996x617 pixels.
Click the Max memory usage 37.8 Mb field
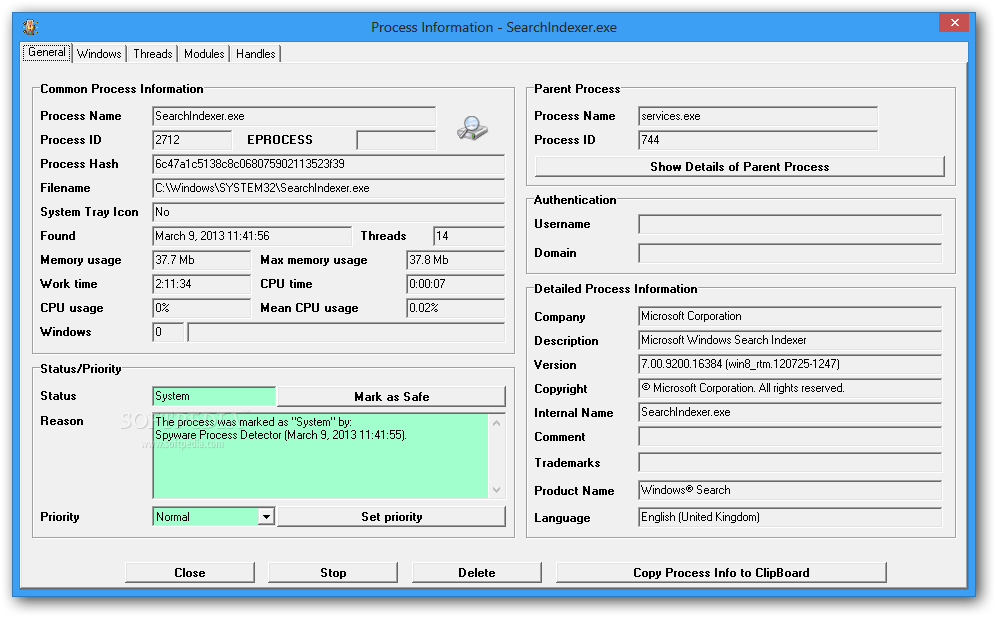(x=455, y=260)
